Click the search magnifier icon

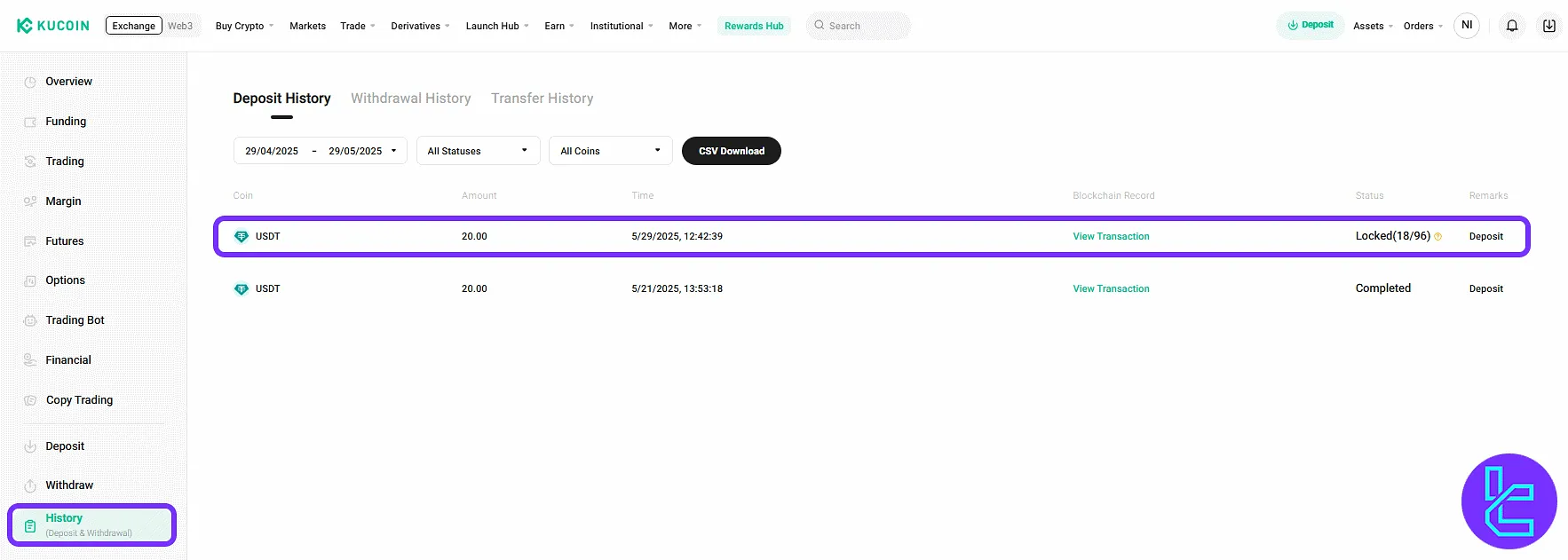point(819,26)
